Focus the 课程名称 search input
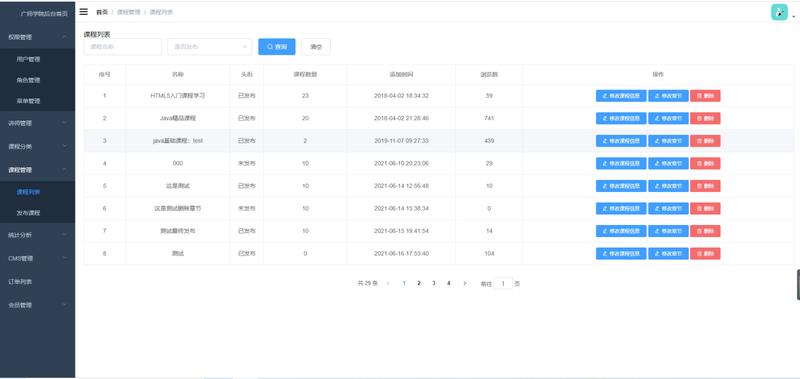Image resolution: width=800 pixels, height=379 pixels. tap(122, 46)
